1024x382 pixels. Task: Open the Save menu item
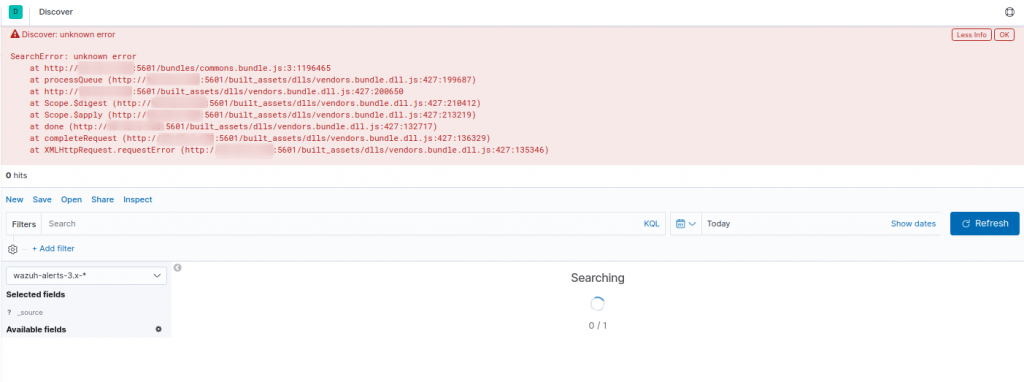point(42,200)
